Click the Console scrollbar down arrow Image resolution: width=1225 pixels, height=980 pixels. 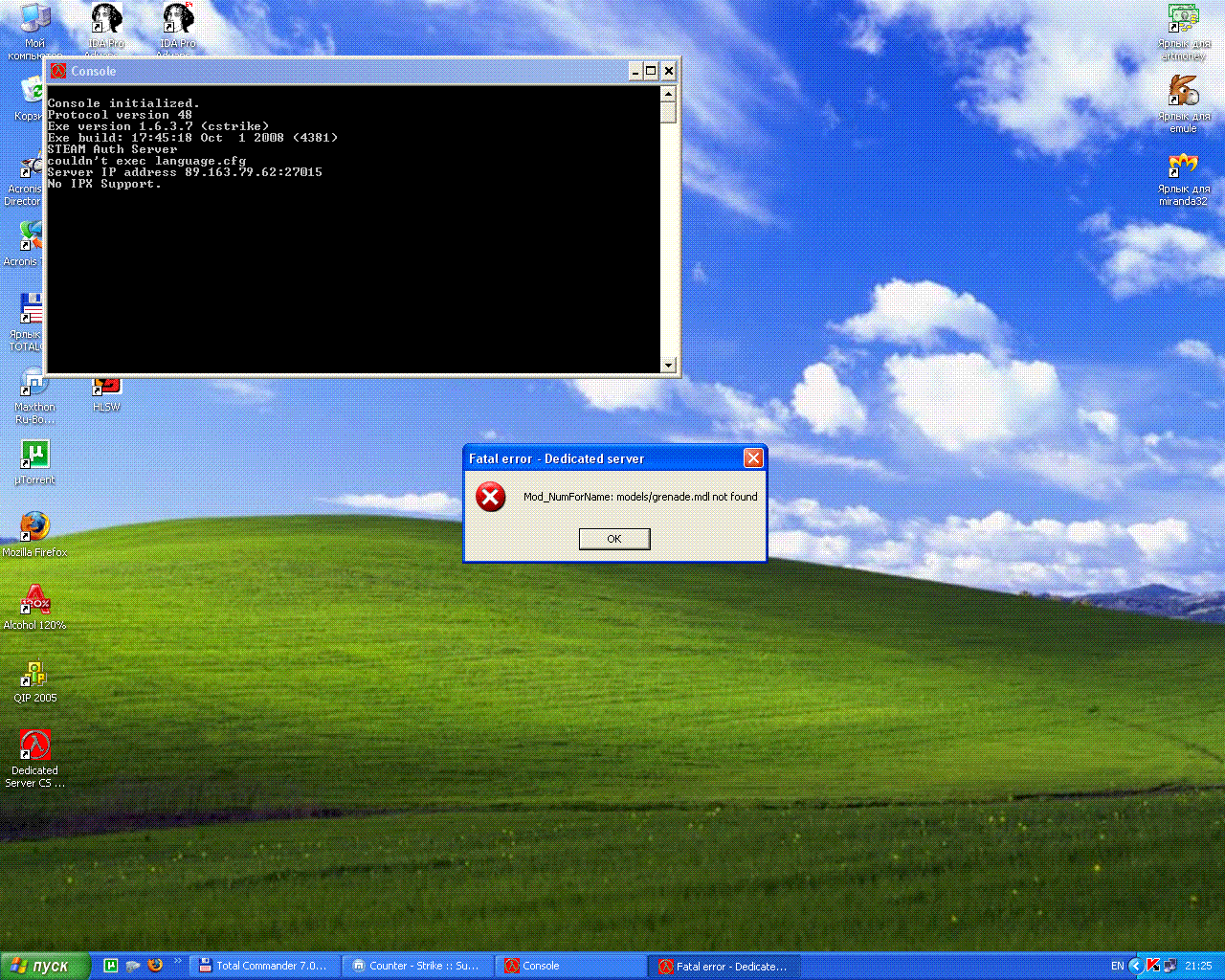click(x=668, y=365)
